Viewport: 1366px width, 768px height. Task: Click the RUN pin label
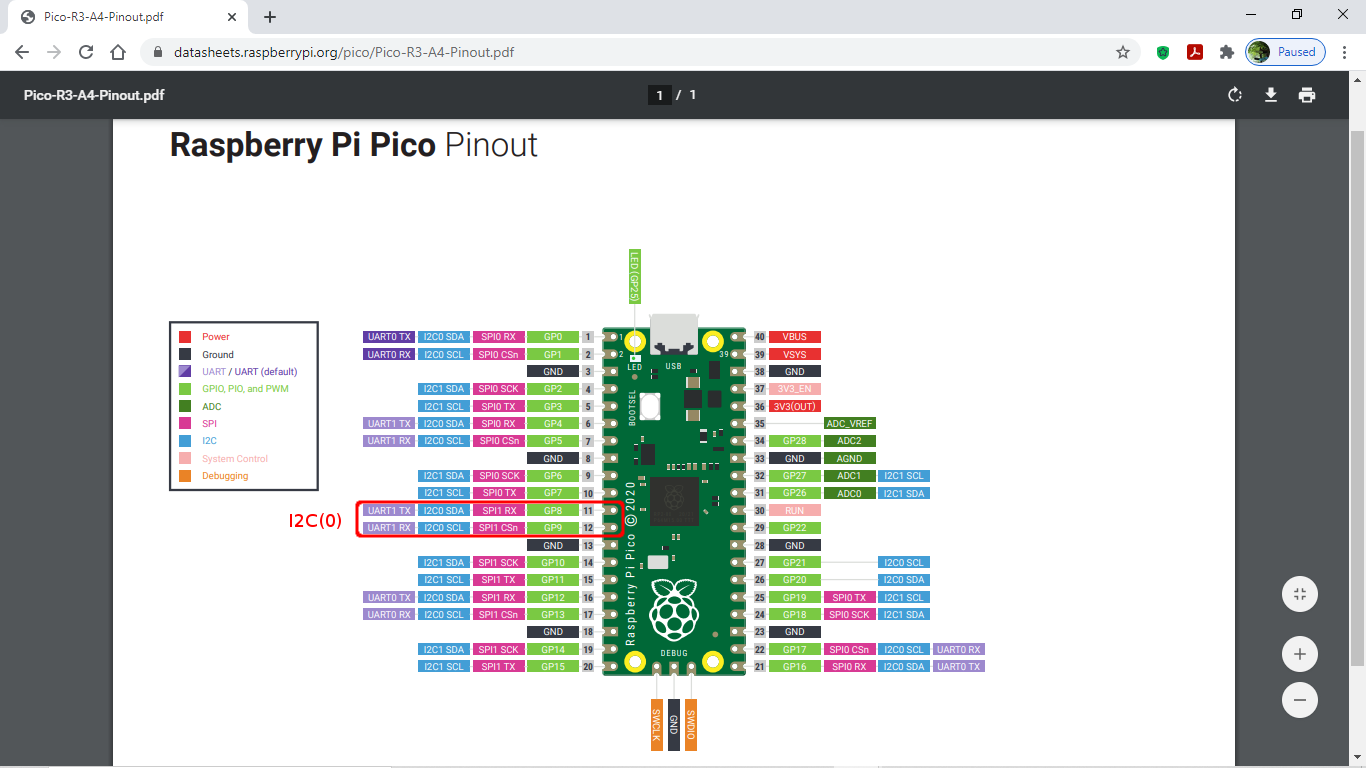click(795, 510)
